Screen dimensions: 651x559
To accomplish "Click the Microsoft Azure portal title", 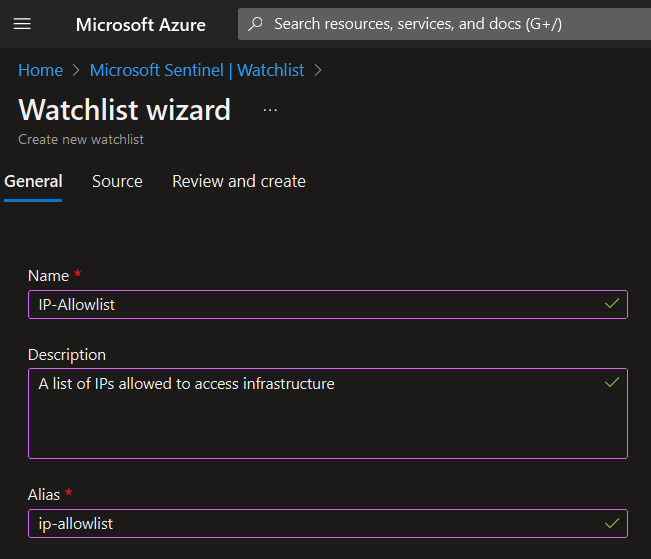I will point(141,24).
